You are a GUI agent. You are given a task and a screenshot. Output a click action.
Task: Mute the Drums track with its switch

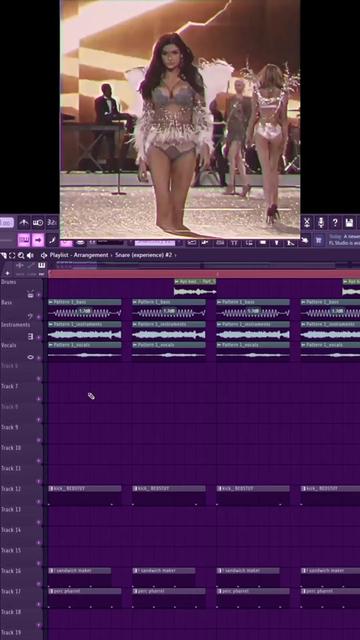coord(39,295)
